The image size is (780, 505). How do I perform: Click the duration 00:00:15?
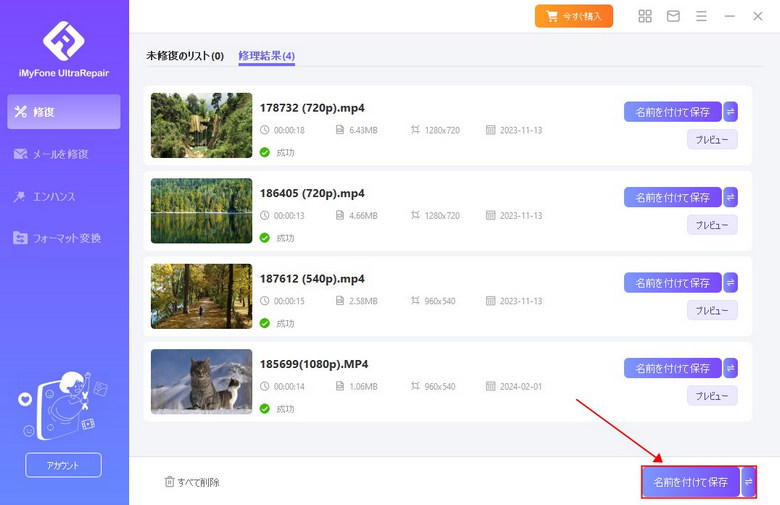(x=289, y=301)
